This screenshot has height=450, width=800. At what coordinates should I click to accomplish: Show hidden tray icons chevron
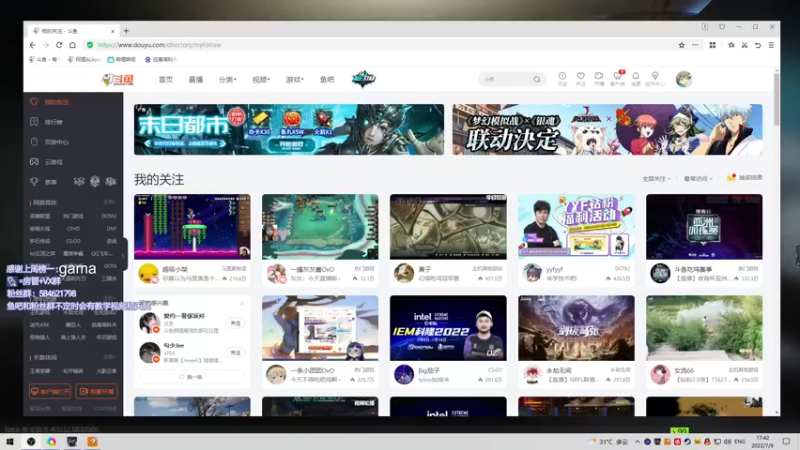(x=637, y=441)
